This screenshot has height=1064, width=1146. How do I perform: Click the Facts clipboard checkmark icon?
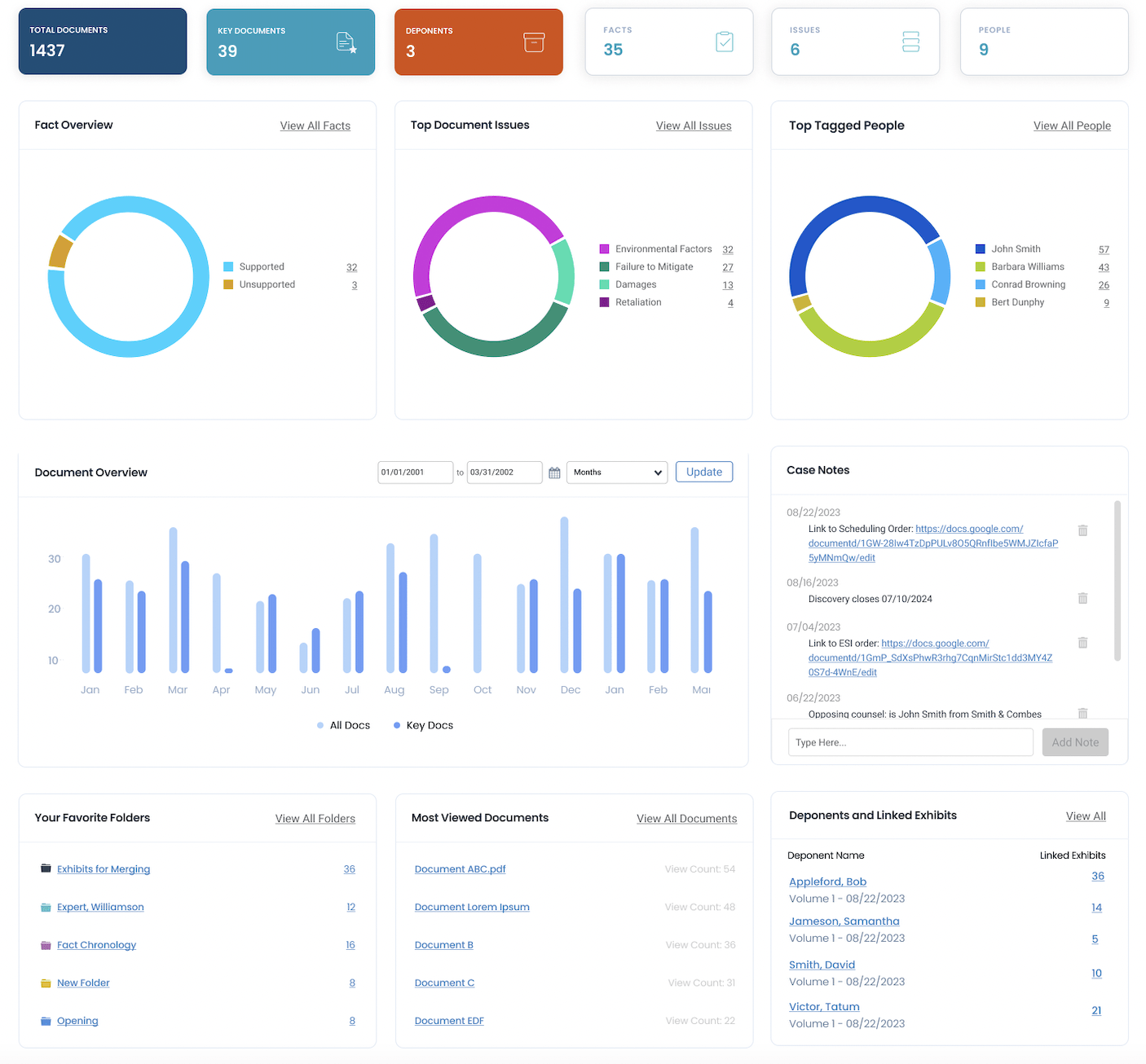point(724,42)
